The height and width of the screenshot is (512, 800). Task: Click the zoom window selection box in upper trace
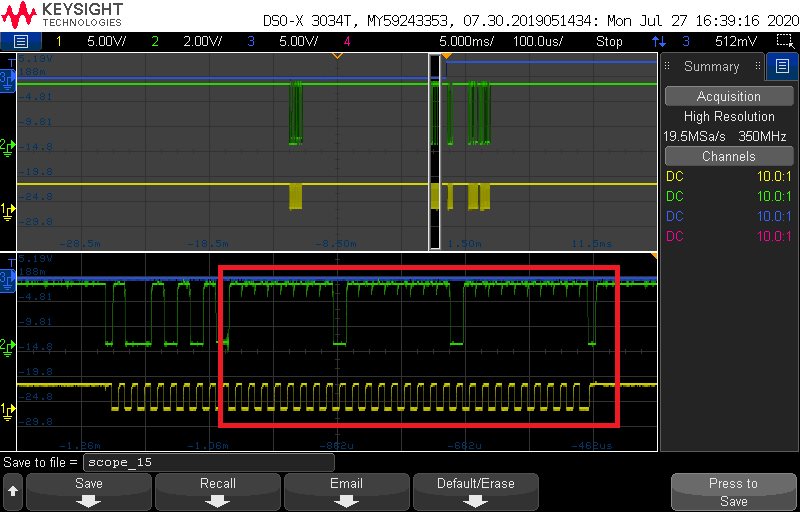tap(435, 152)
